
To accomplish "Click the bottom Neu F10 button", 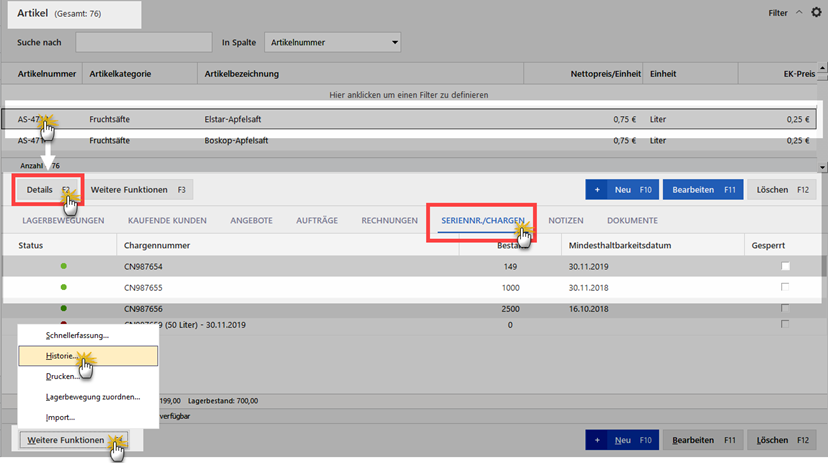I will [x=622, y=440].
